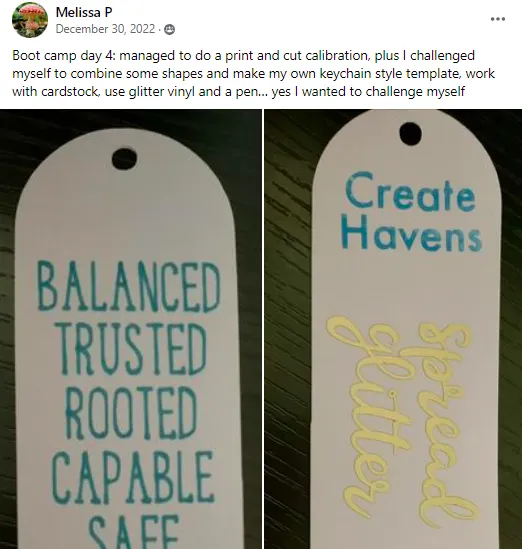Click the word BALANCED on the left tag
522x549 pixels.
coord(128,287)
